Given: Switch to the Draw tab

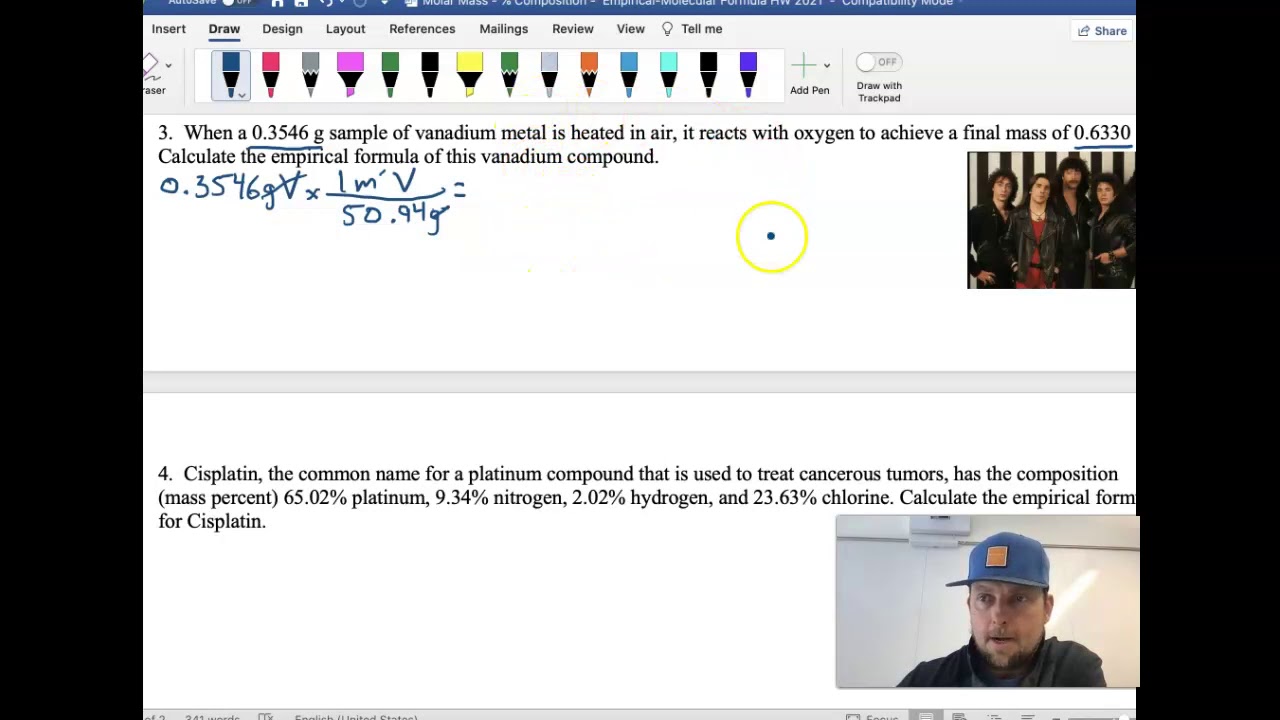Looking at the screenshot, I should (x=224, y=29).
